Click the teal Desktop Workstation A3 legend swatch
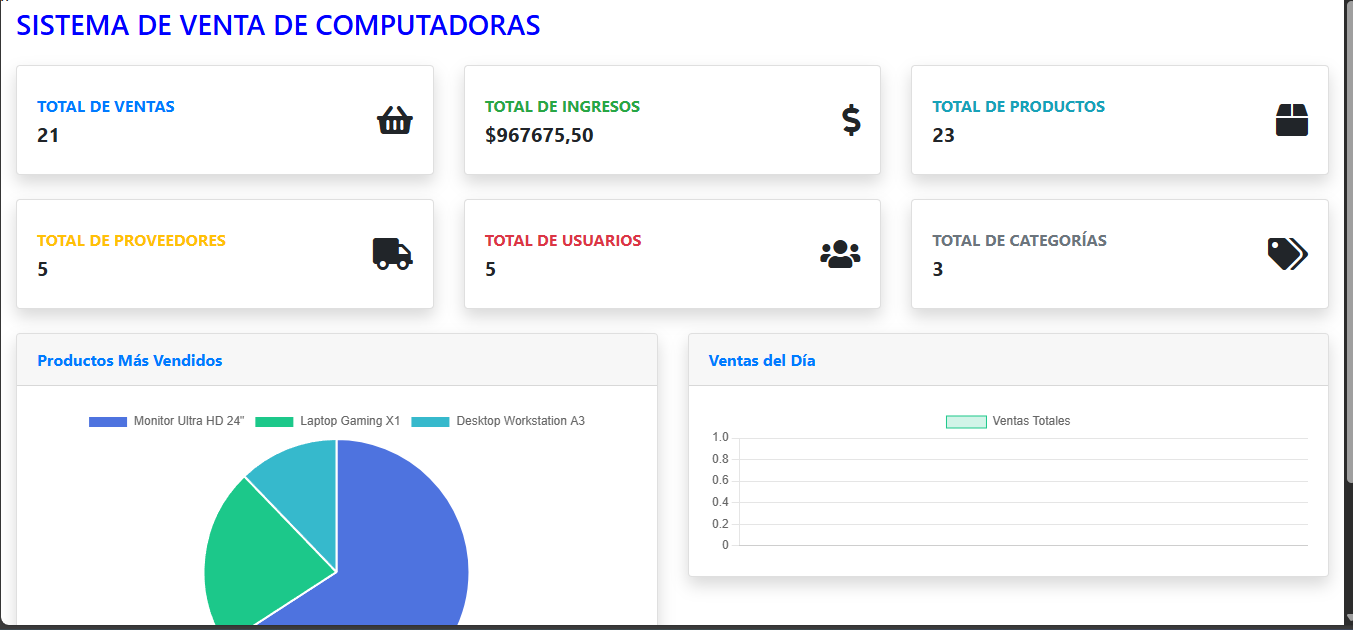 click(431, 421)
